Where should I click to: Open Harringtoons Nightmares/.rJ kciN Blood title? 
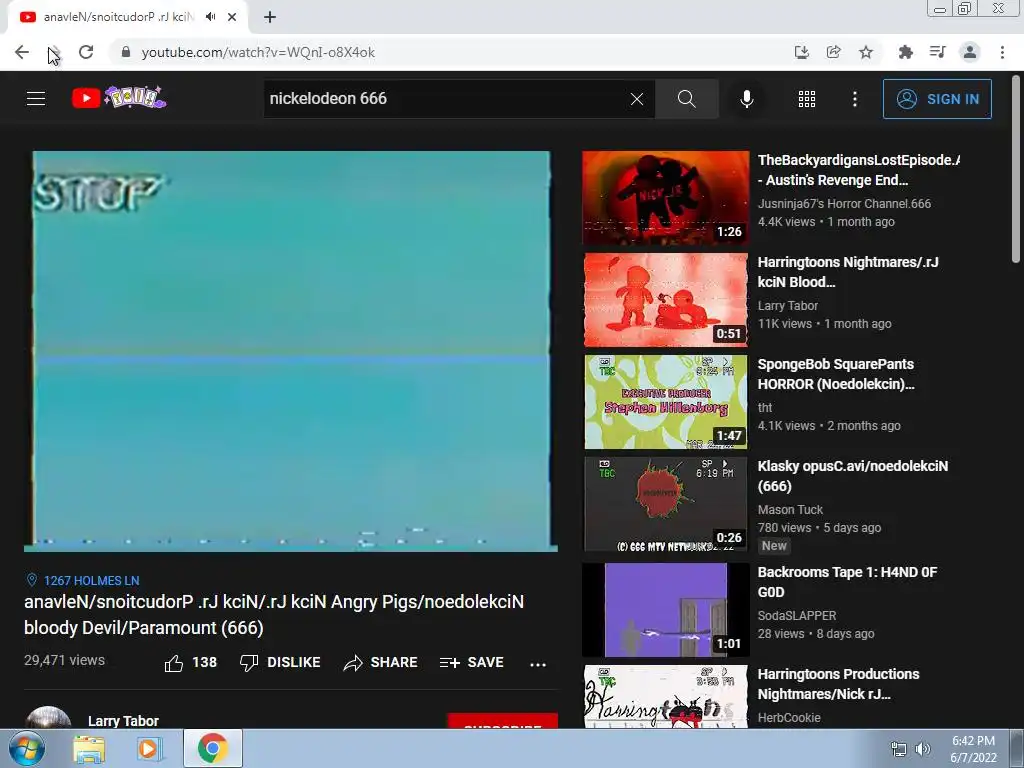(848, 272)
